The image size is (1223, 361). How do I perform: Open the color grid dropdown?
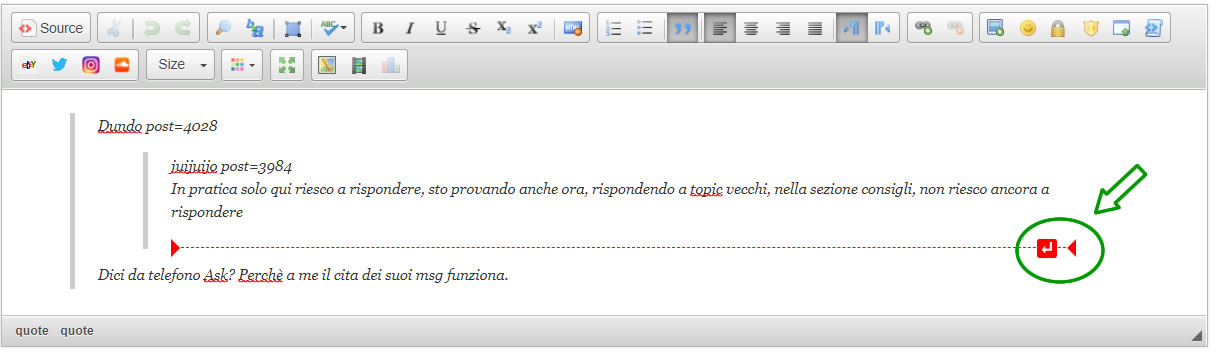[x=241, y=65]
